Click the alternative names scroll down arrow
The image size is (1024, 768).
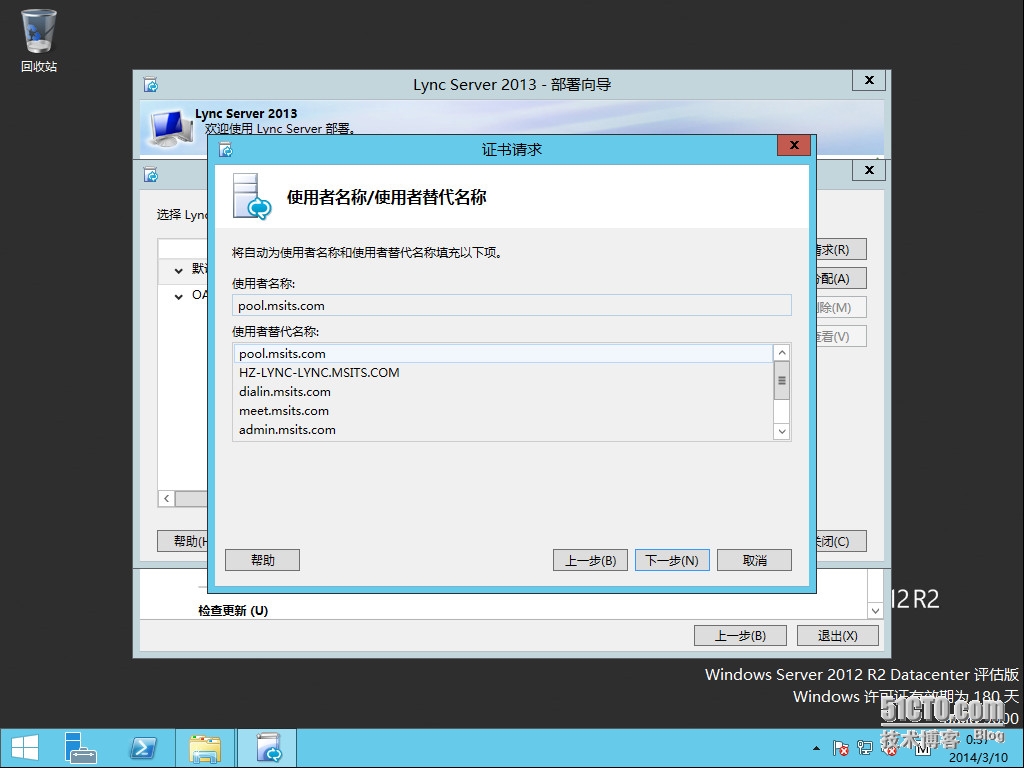[x=782, y=432]
